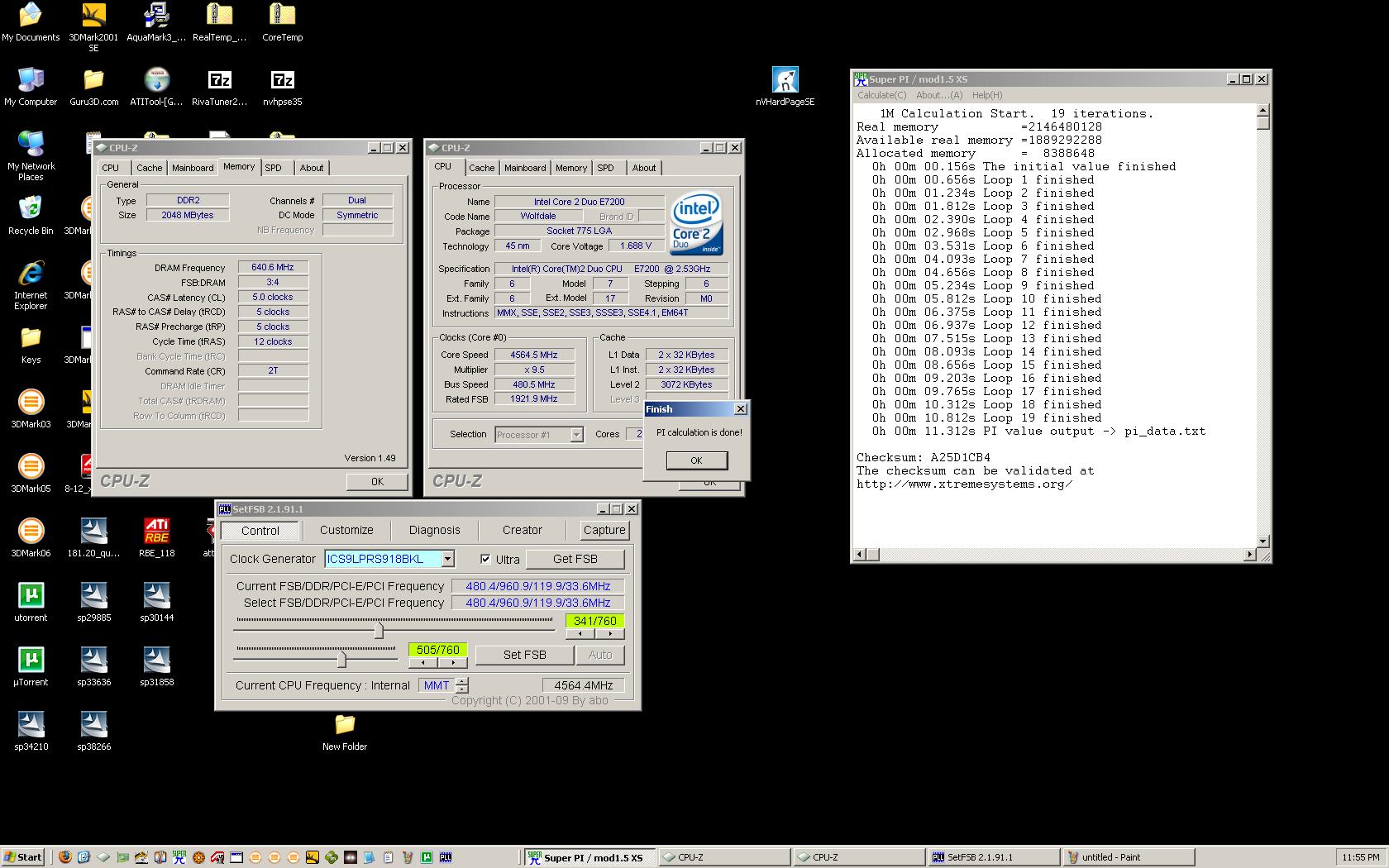Click left arrow under 341/760 value
The width and height of the screenshot is (1389, 868).
(580, 634)
